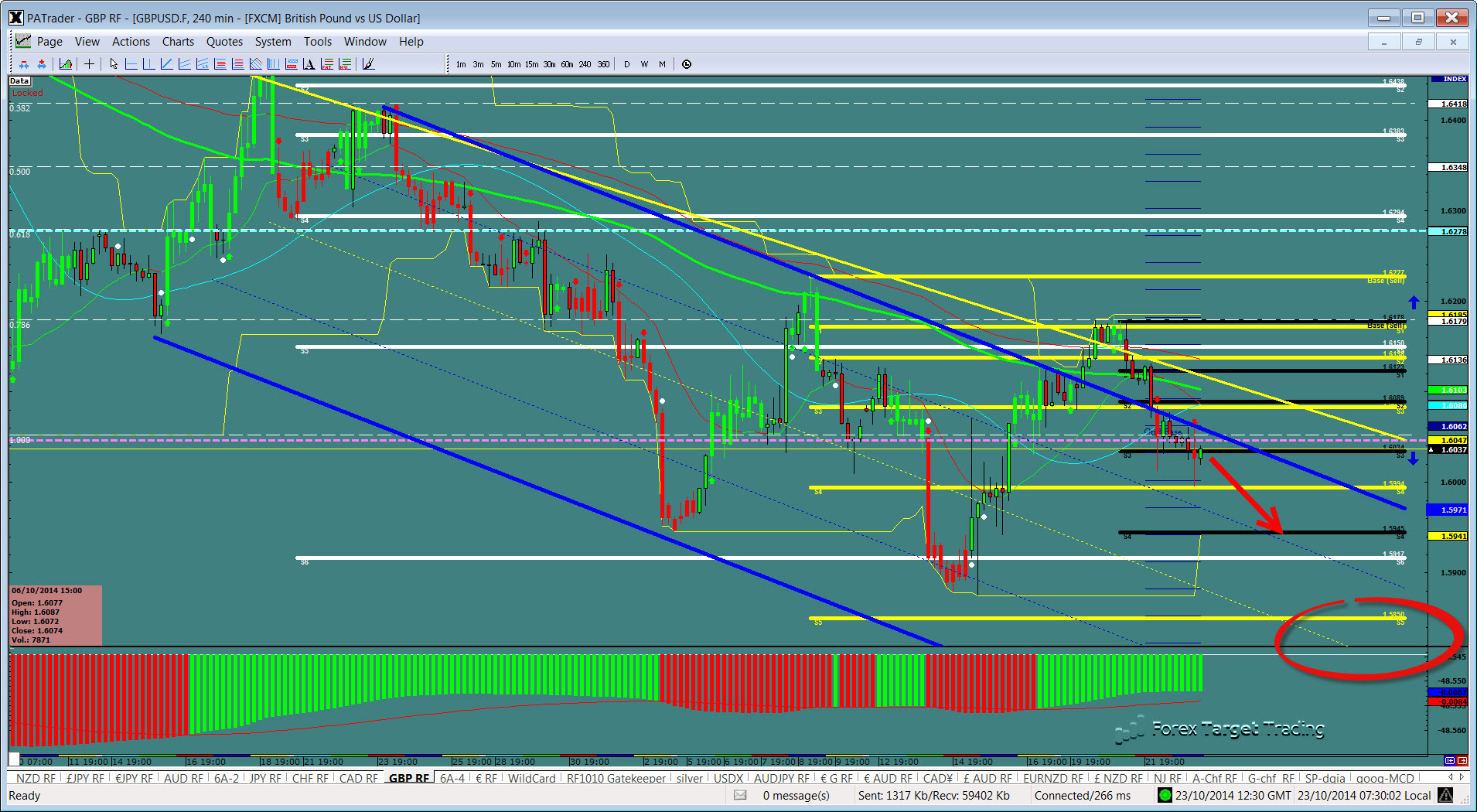This screenshot has width=1477, height=812.
Task: Click the clock icon in timeframe toolbar
Action: click(x=687, y=64)
